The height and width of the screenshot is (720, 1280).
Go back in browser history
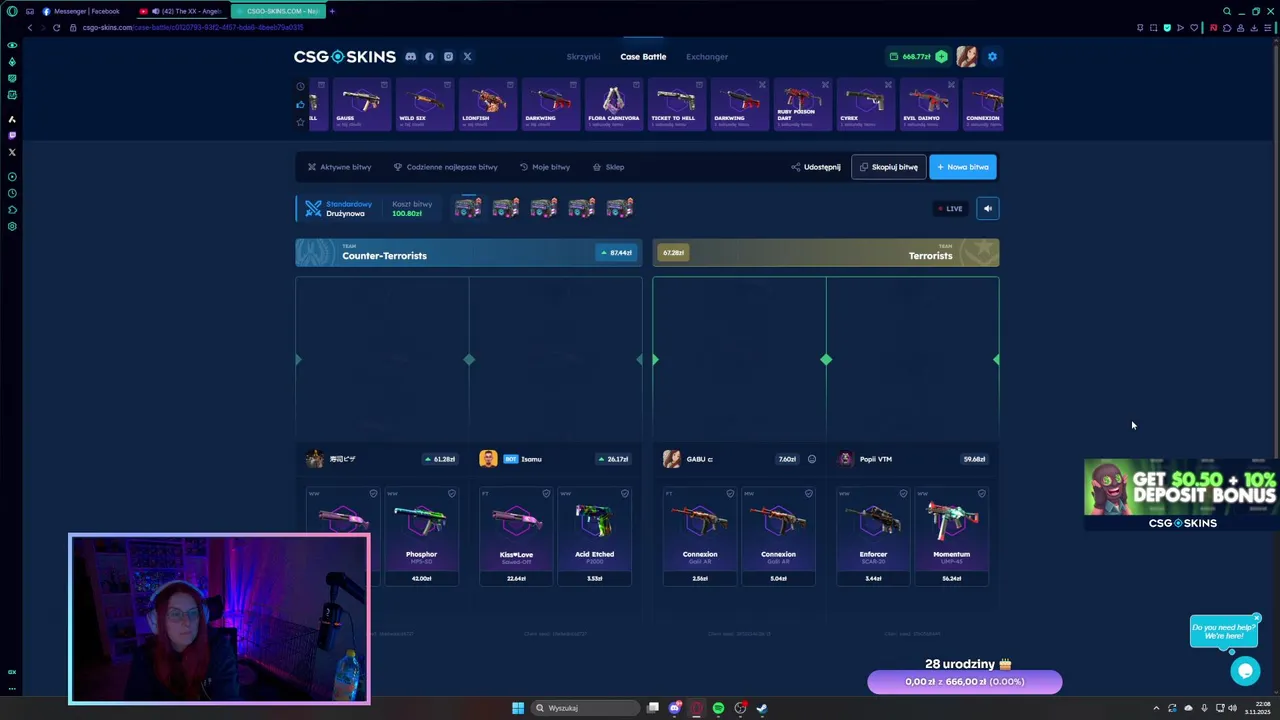30,27
